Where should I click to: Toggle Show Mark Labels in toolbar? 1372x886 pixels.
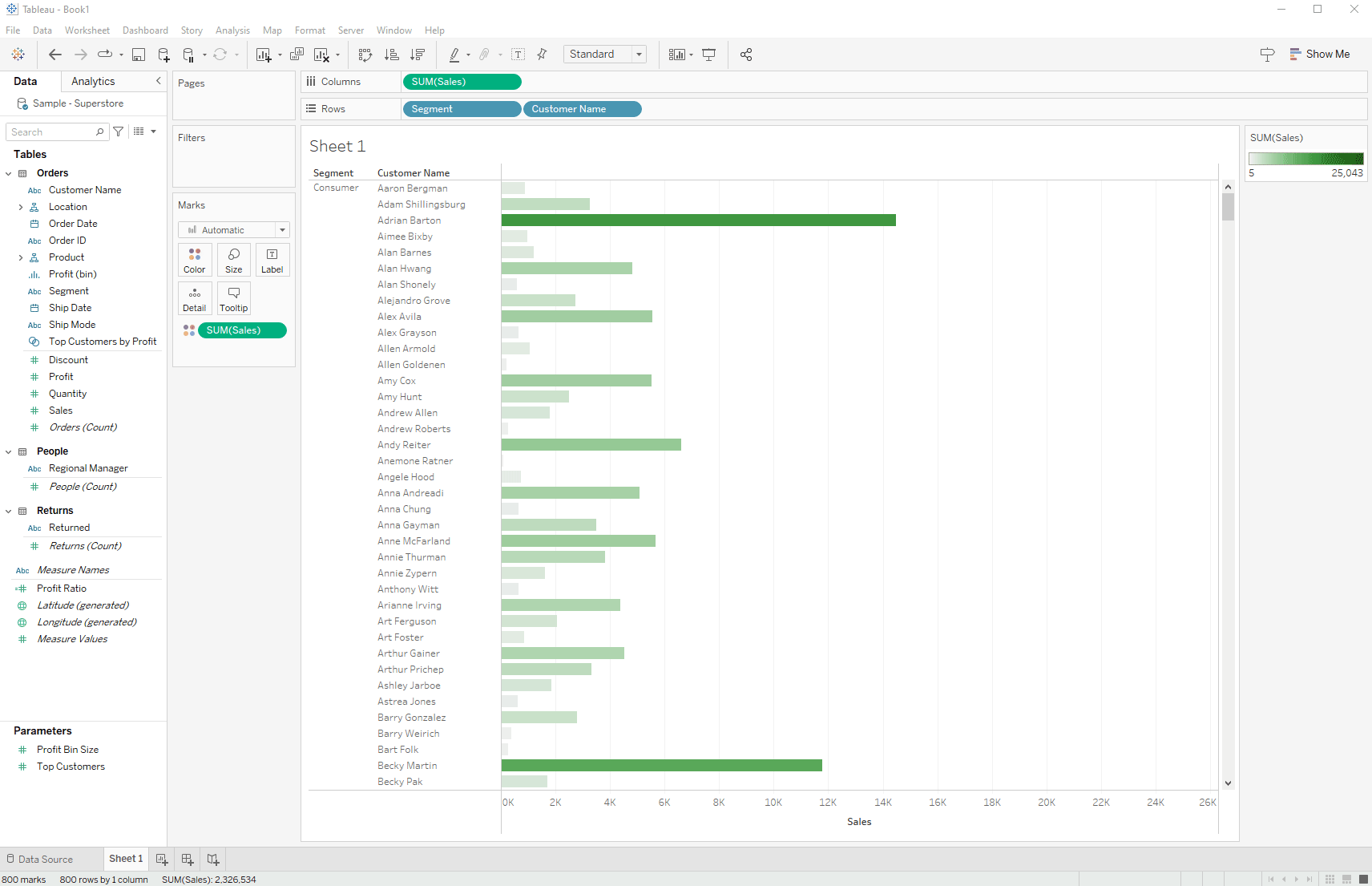[519, 55]
